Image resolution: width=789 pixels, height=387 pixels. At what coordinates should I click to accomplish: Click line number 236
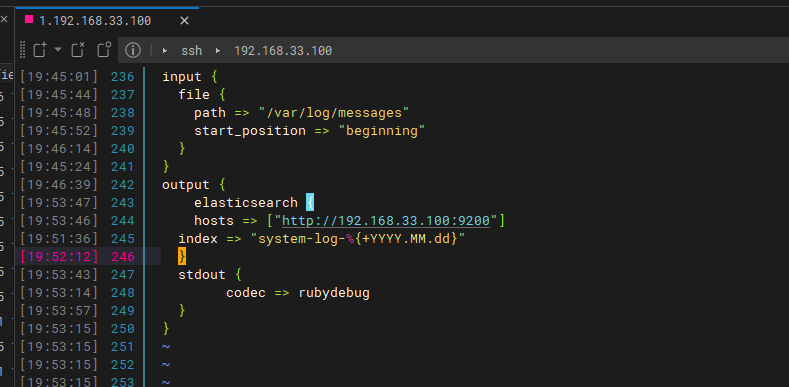tap(123, 77)
